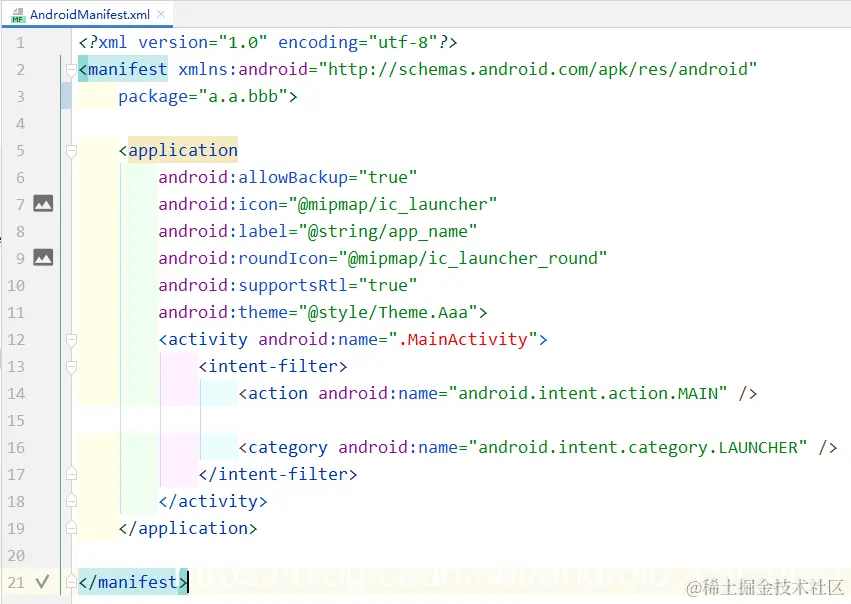851x604 pixels.
Task: Click line number 15 in the gutter
Action: (16, 421)
